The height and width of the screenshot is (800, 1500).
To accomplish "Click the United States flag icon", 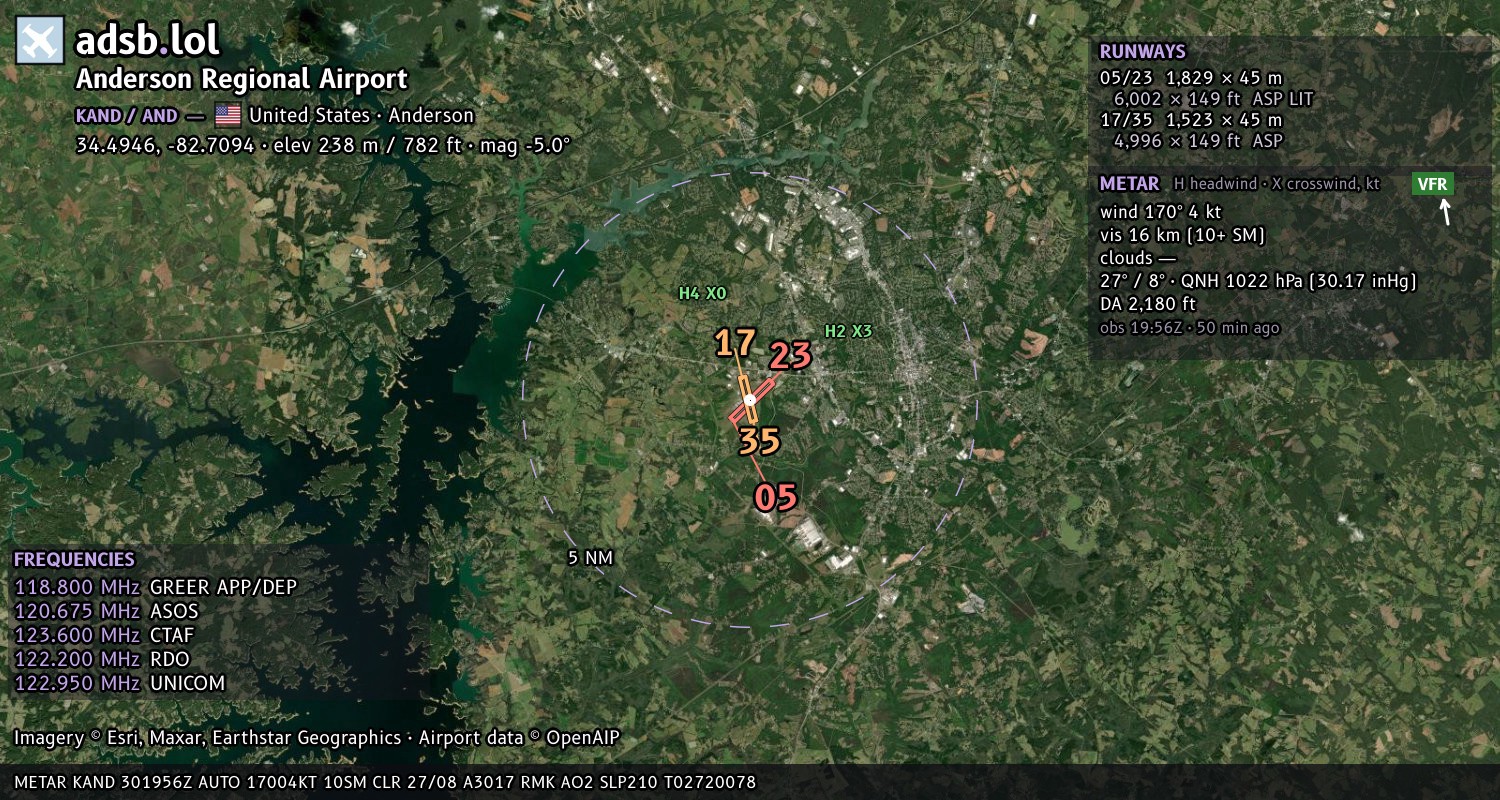I will (228, 115).
